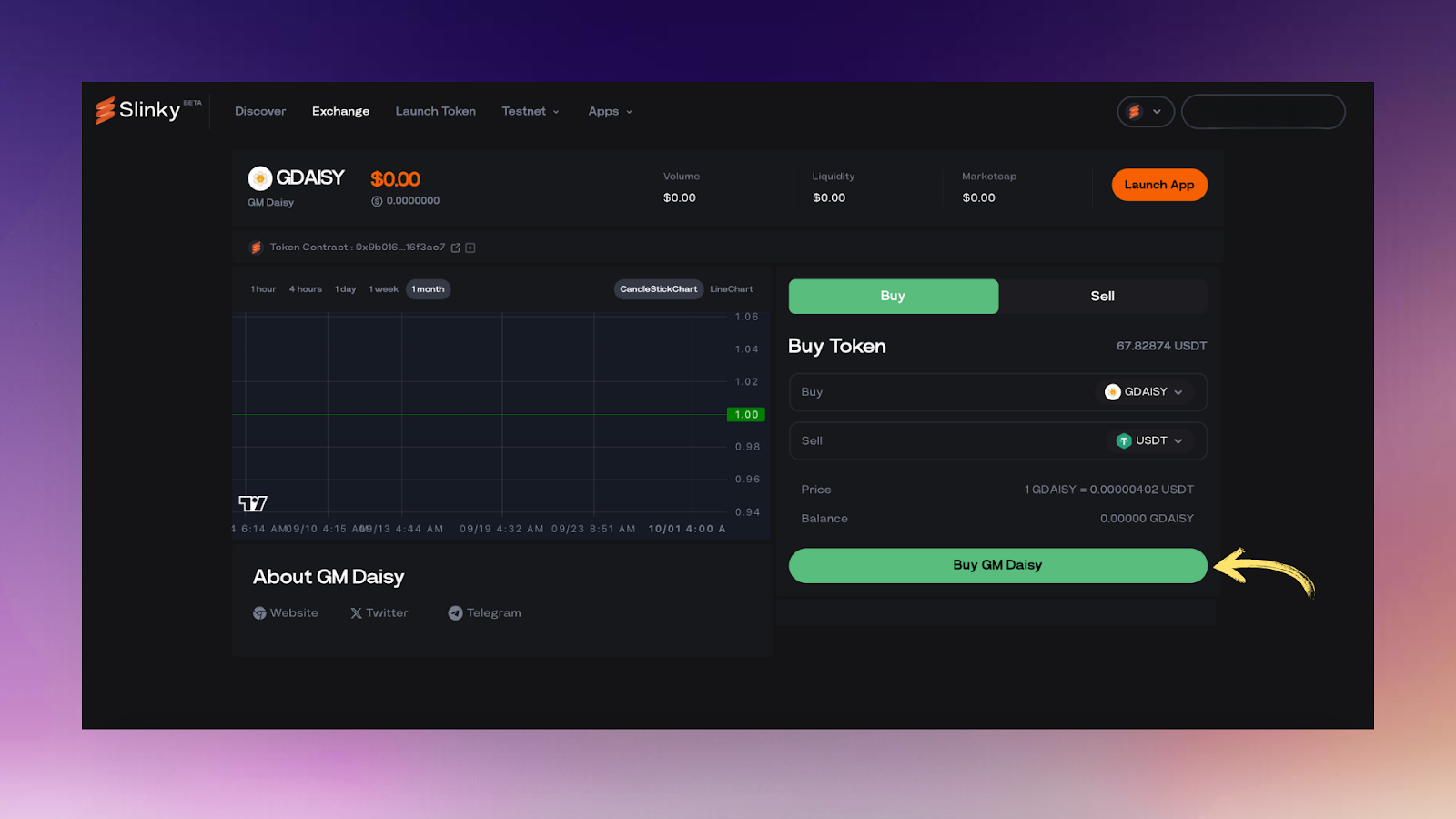
Task: Click the TradingView logo on chart
Action: (x=253, y=503)
